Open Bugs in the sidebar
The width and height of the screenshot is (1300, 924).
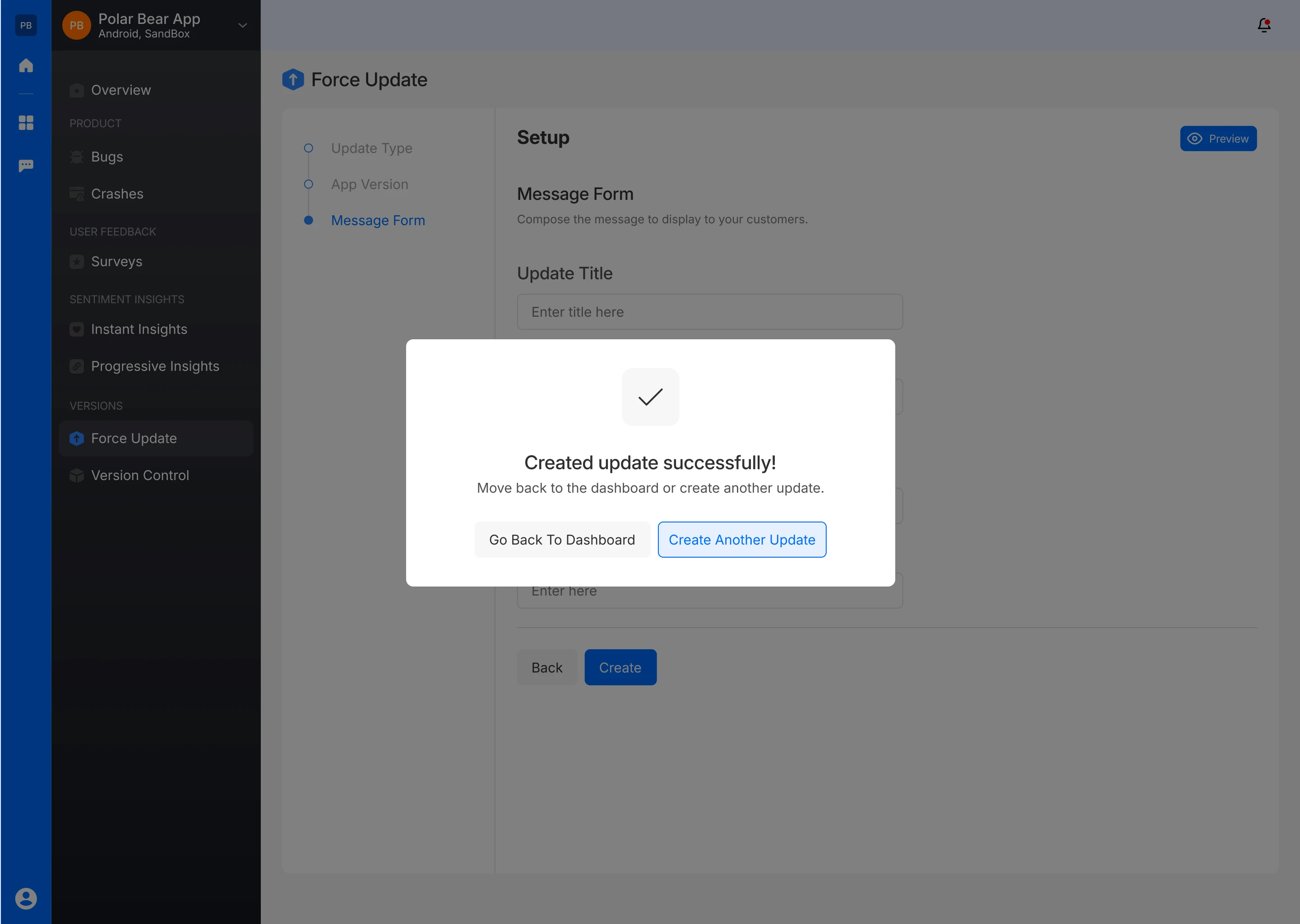click(107, 157)
